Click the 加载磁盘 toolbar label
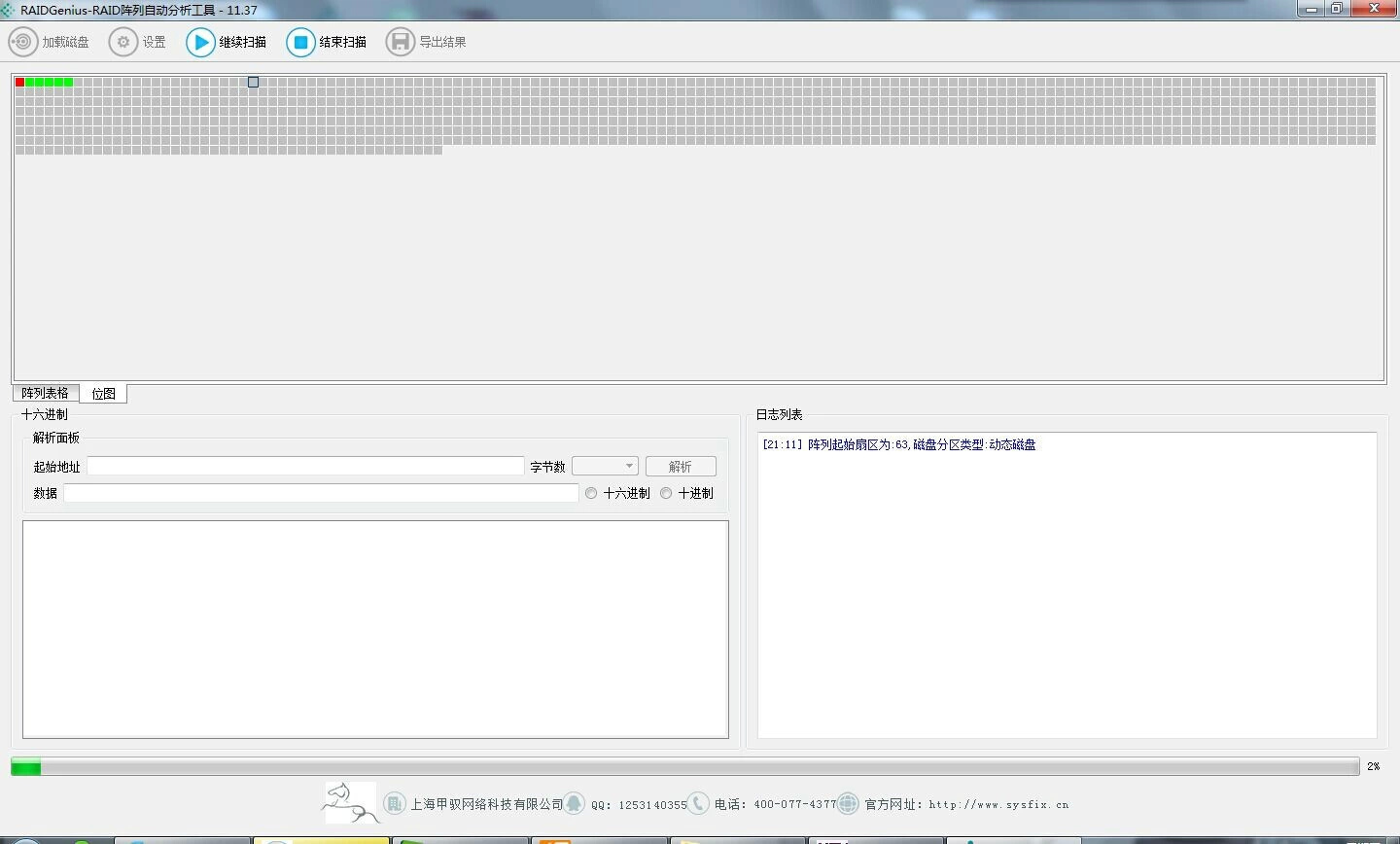1400x844 pixels. coord(65,43)
